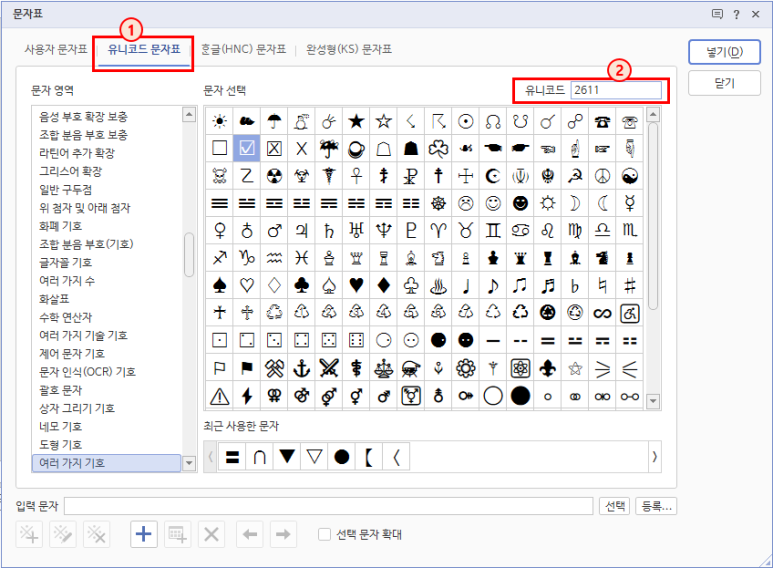This screenshot has height=568, width=773.
Task: Open the 완성형(KS) 문자표 tab
Action: pyautogui.click(x=349, y=49)
